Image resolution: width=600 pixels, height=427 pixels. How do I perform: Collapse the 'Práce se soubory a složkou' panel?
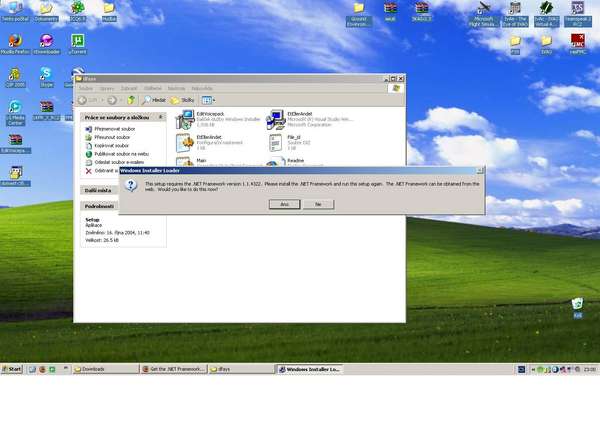pos(161,117)
